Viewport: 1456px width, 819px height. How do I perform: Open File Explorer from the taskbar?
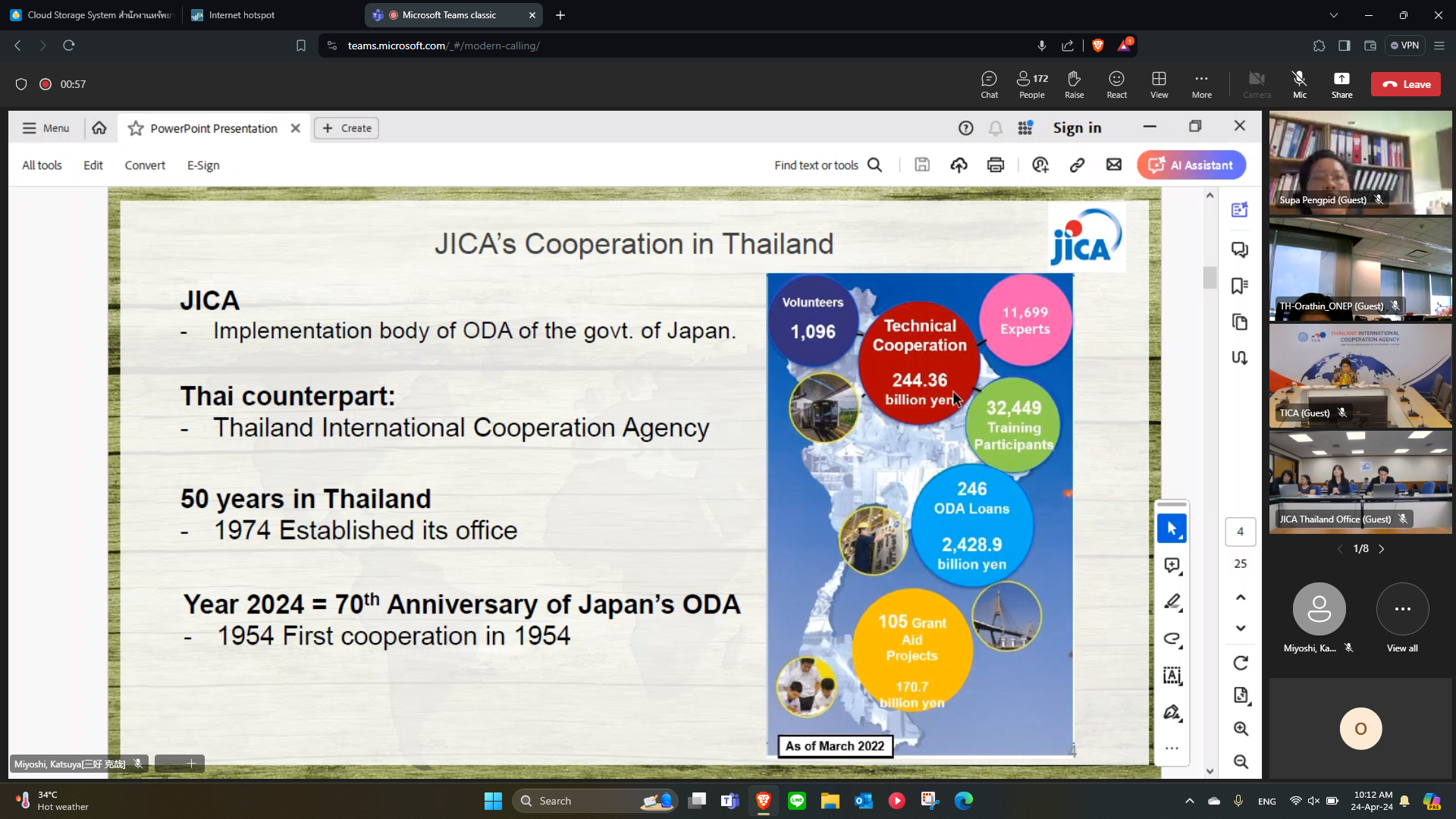(830, 801)
